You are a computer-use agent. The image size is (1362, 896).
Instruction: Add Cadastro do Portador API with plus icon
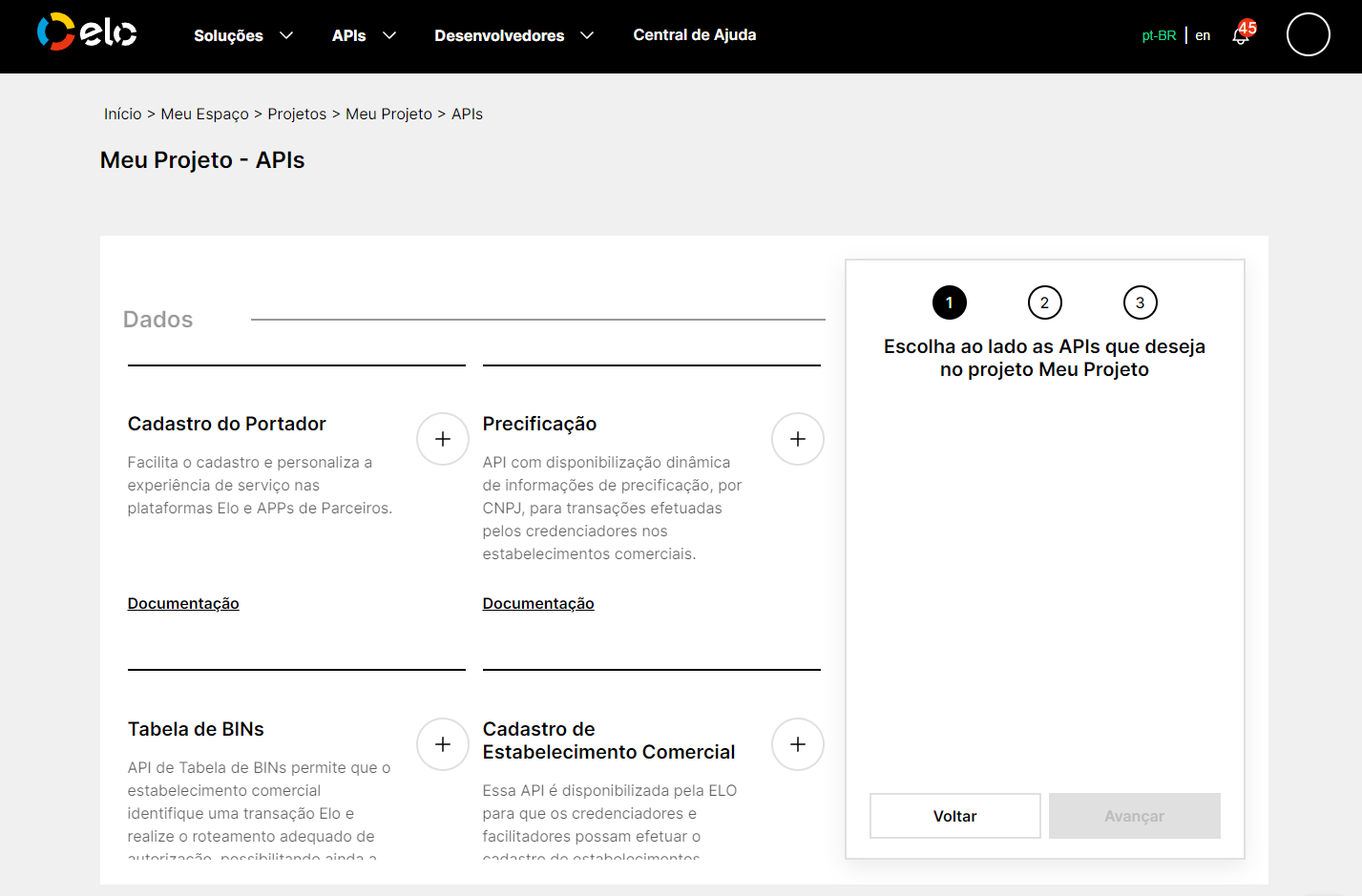(442, 439)
